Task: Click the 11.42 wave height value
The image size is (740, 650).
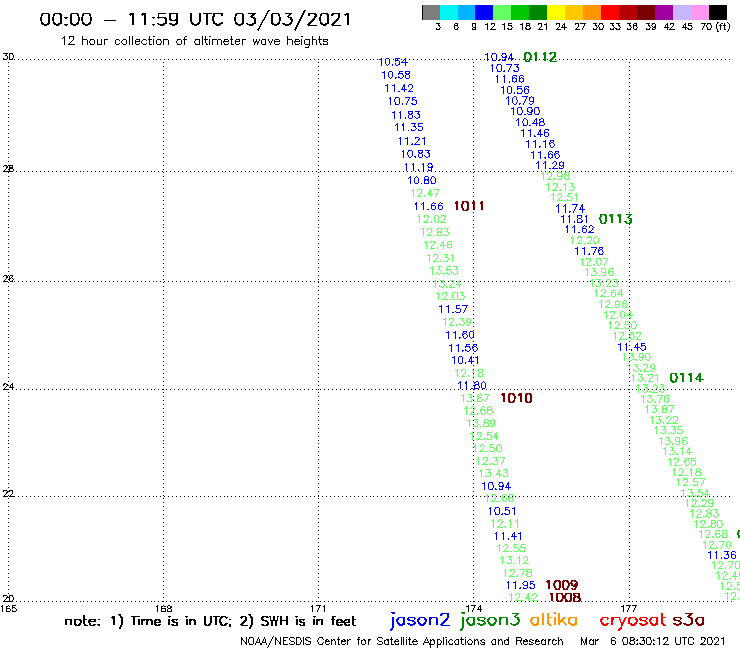Action: 399,88
